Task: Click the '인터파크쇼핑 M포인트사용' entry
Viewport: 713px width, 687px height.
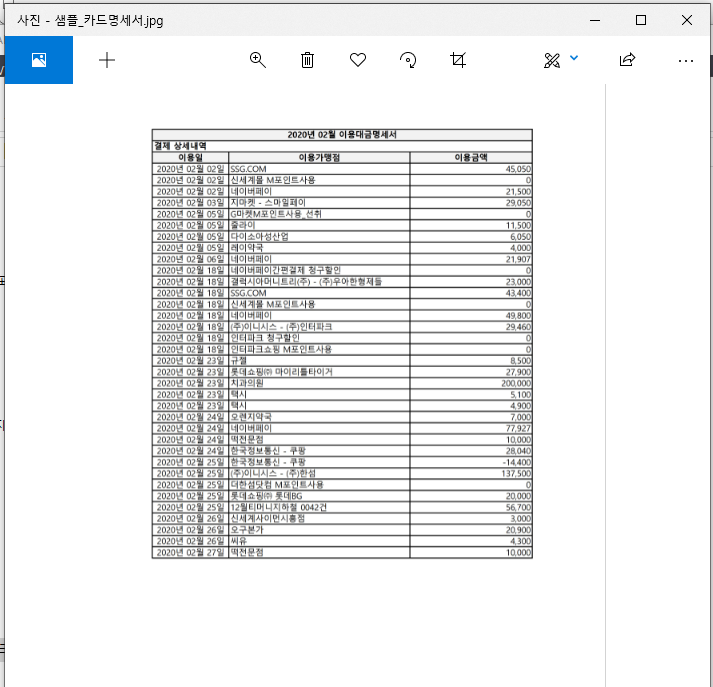Action: [281, 349]
